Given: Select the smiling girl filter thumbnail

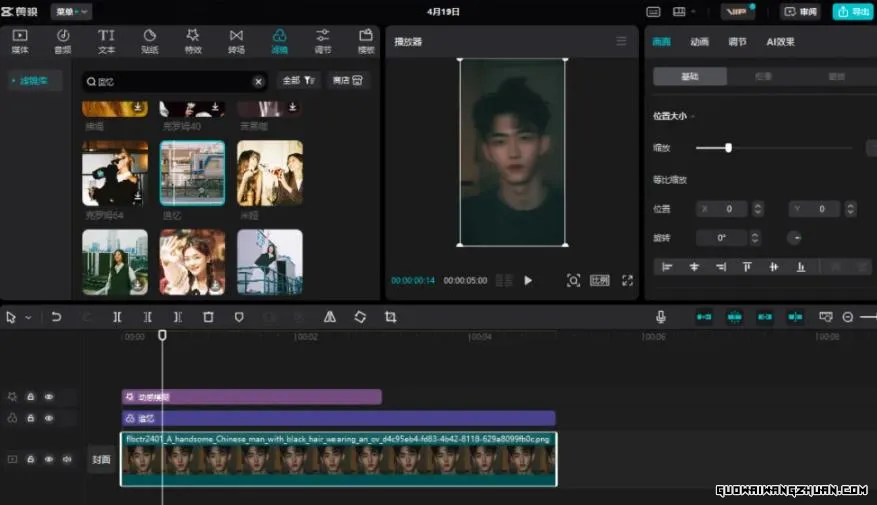Looking at the screenshot, I should [192, 262].
